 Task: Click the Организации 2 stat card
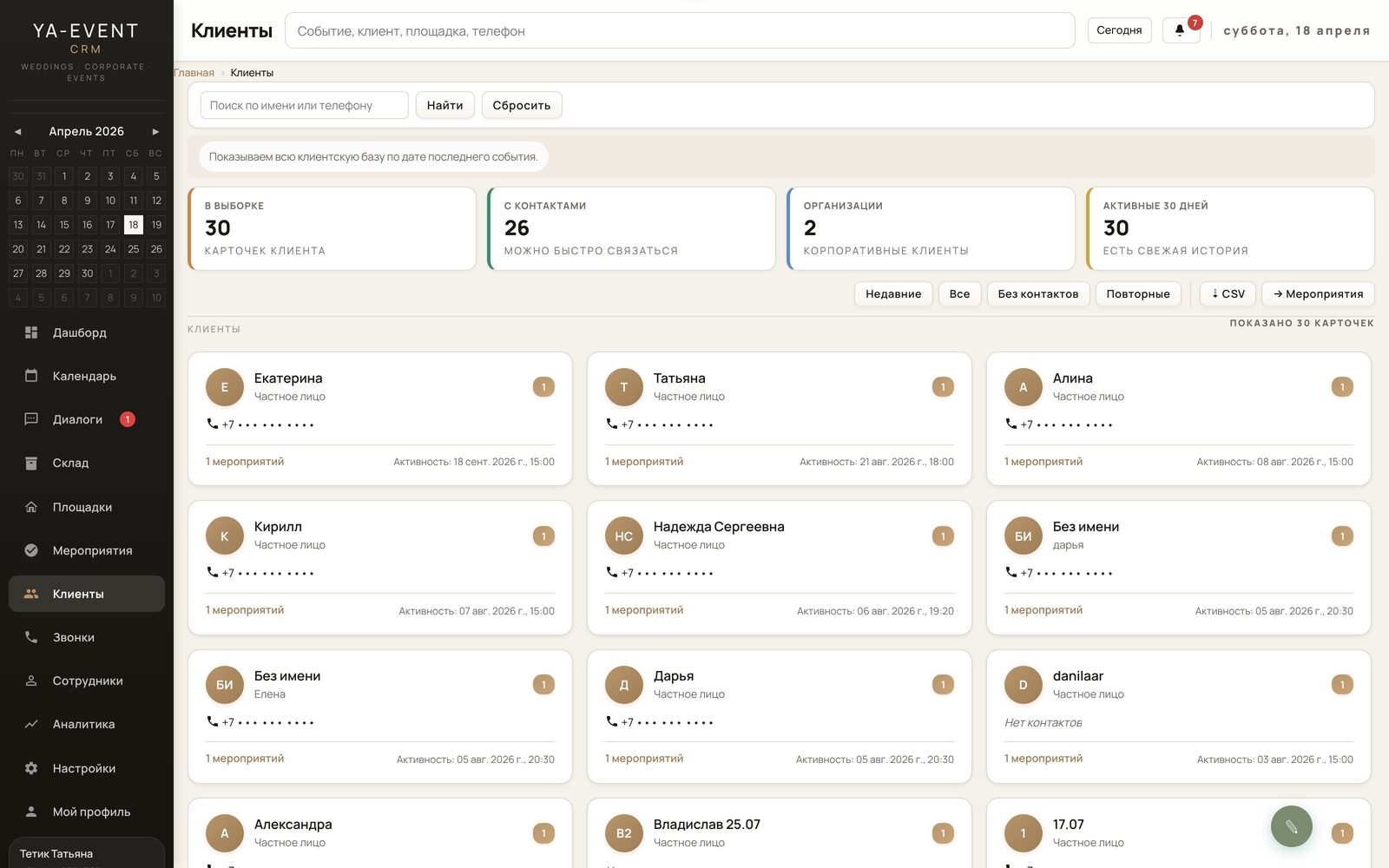931,229
